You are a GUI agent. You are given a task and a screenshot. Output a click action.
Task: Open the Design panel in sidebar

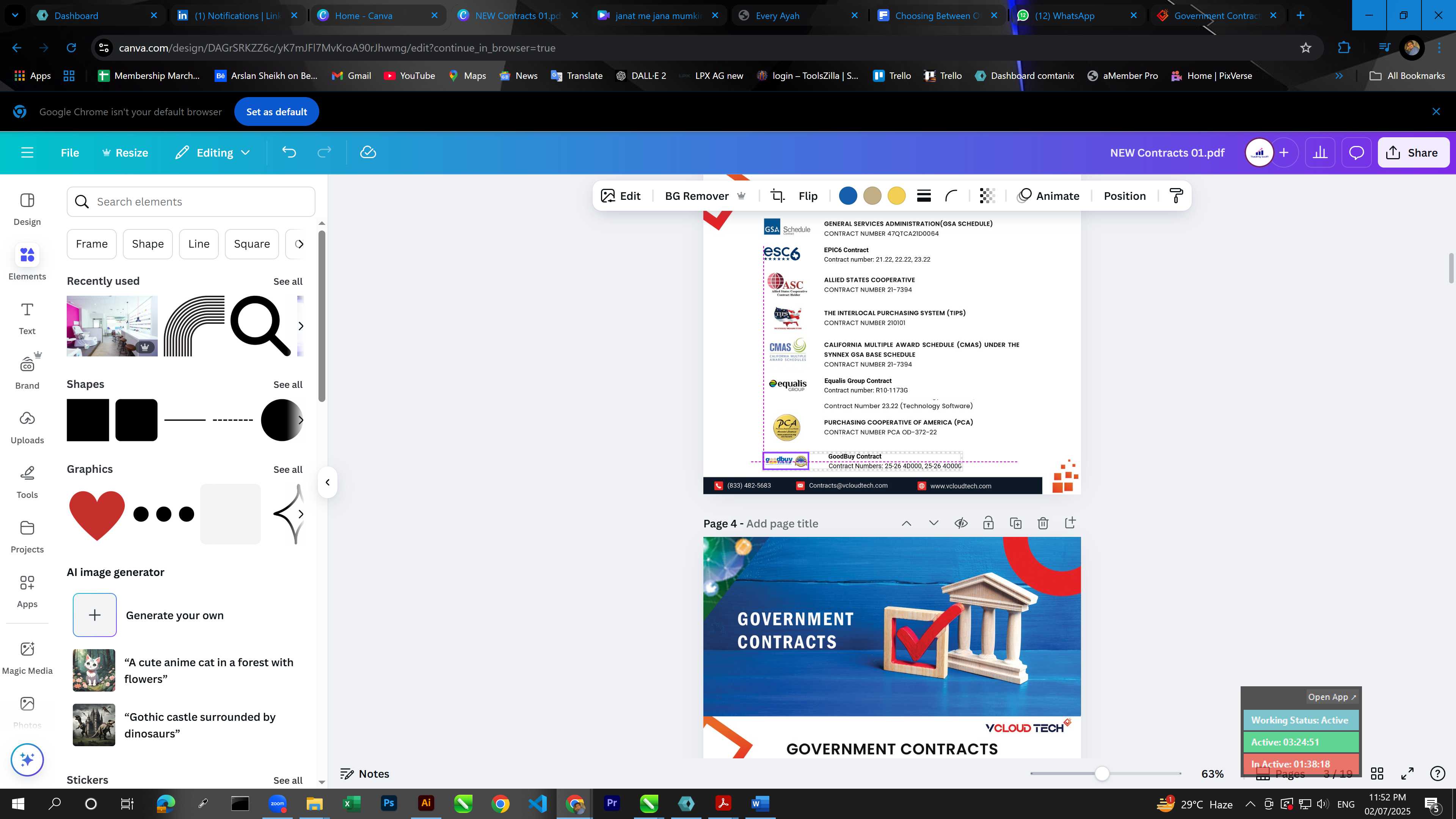point(27,209)
